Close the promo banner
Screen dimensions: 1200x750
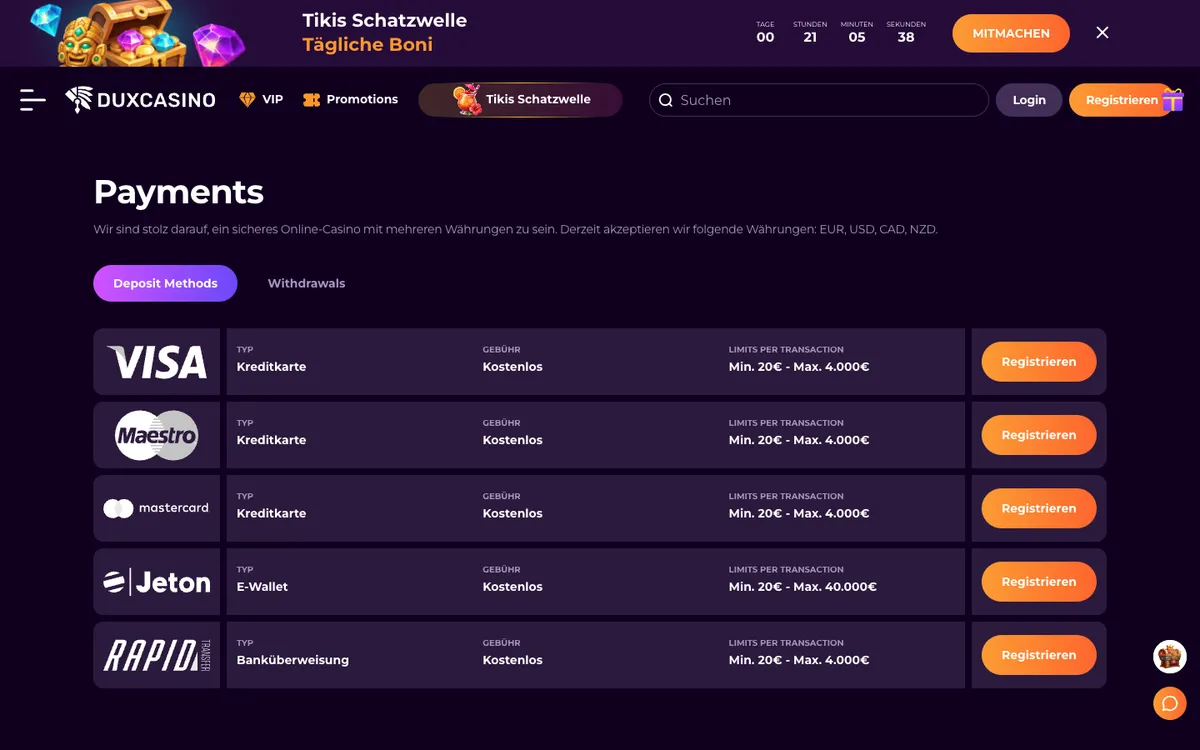tap(1102, 33)
